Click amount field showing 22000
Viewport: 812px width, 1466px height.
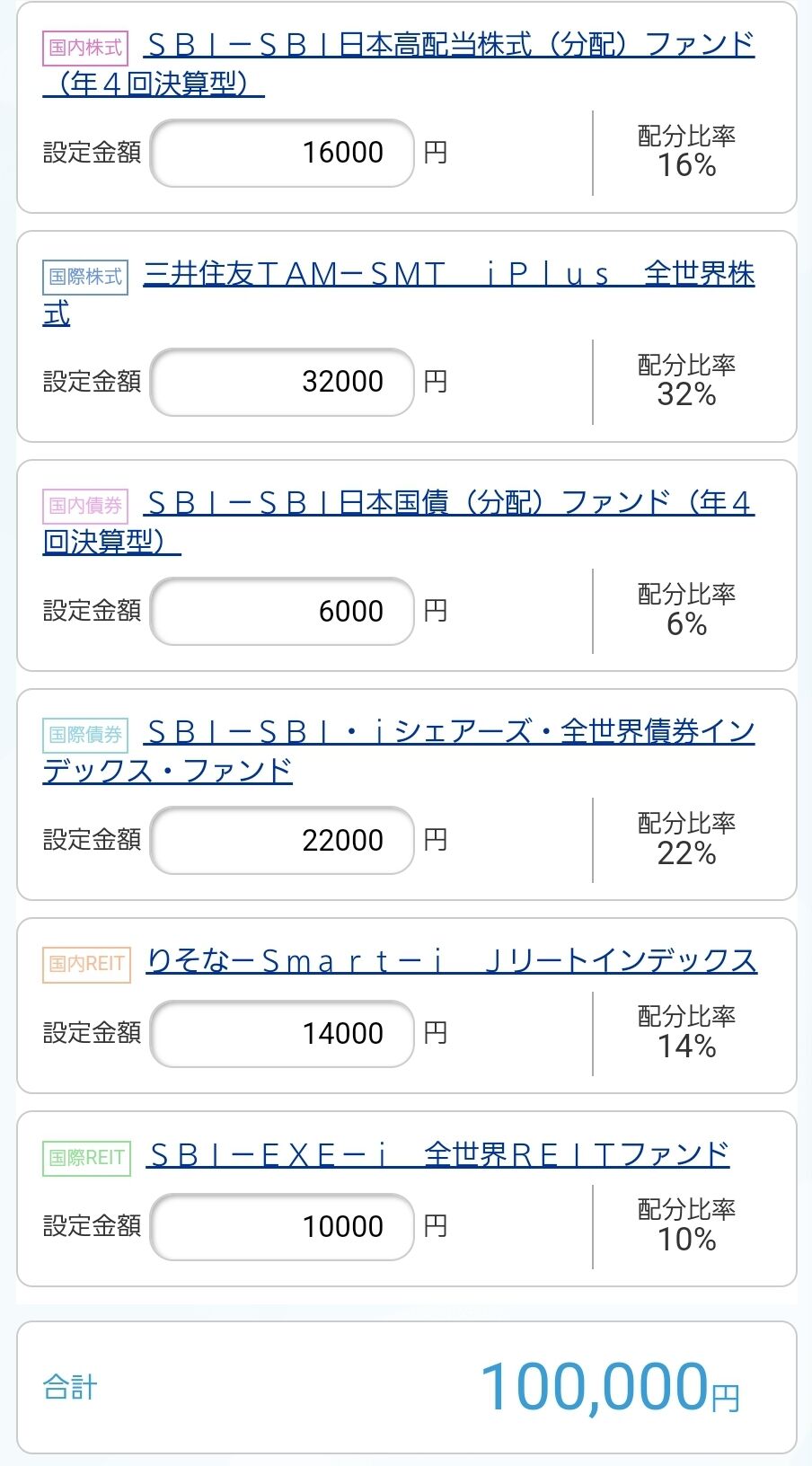point(282,840)
